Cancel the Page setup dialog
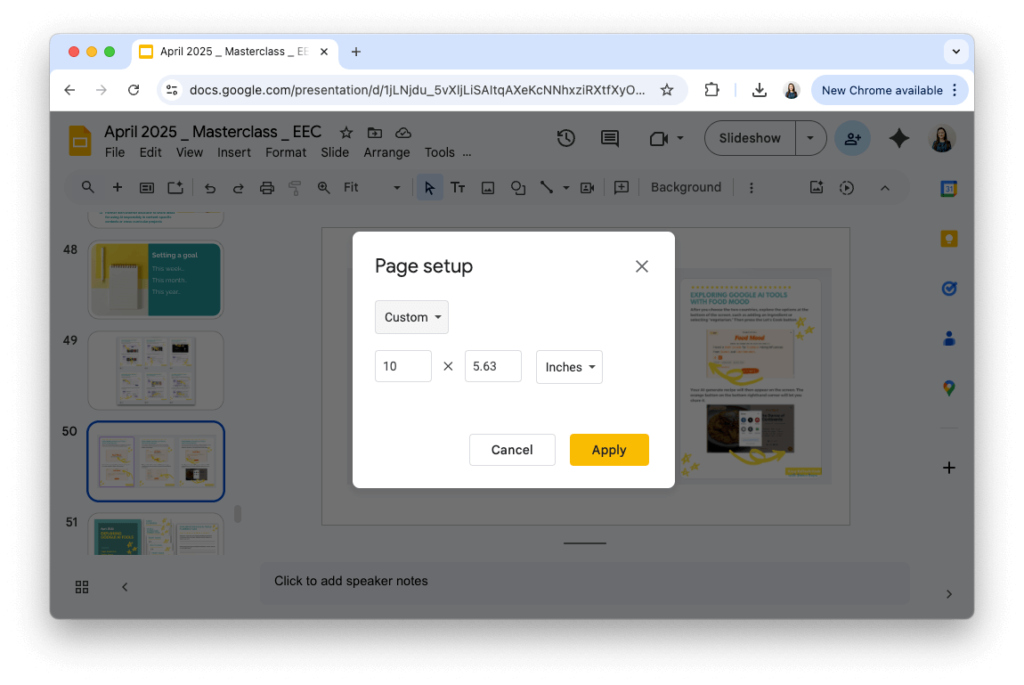The height and width of the screenshot is (685, 1024). tap(512, 449)
